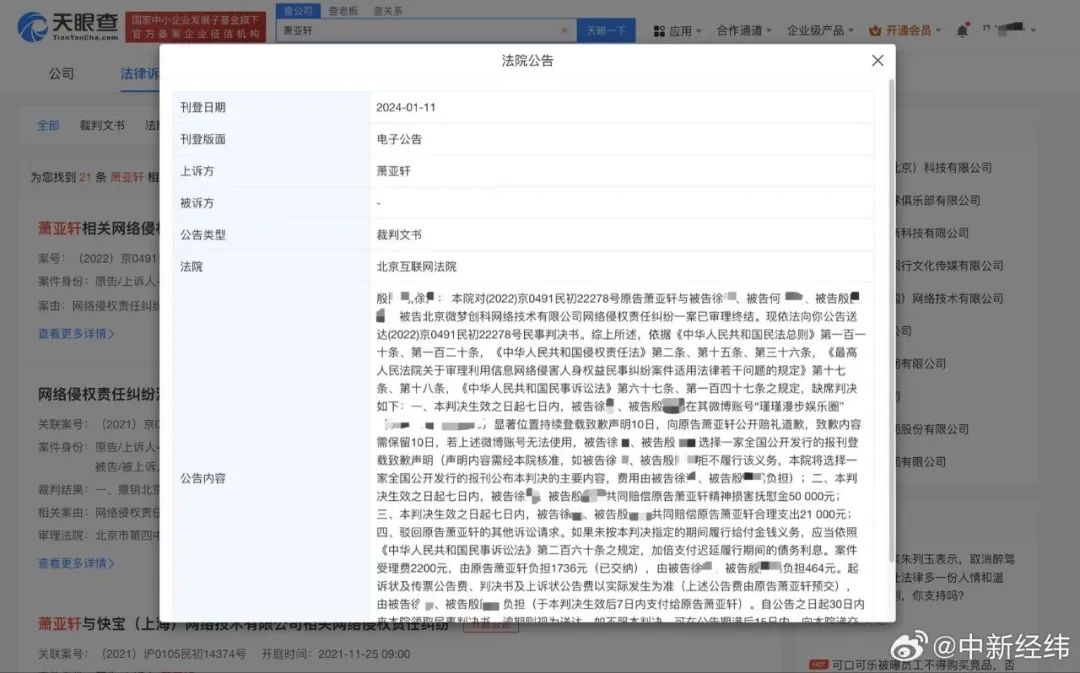The height and width of the screenshot is (673, 1080).
Task: Click the 国家中小企业发展子基金 banner badge
Action: (196, 28)
